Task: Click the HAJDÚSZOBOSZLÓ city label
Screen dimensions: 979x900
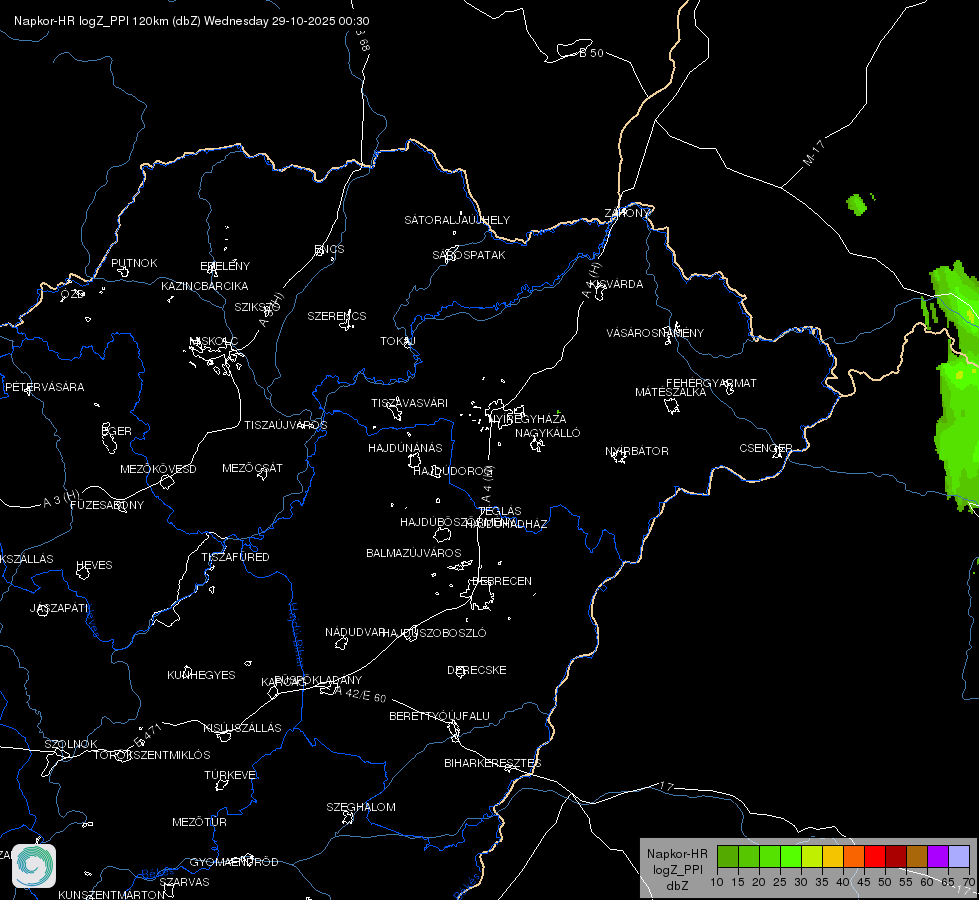Action: pos(434,633)
